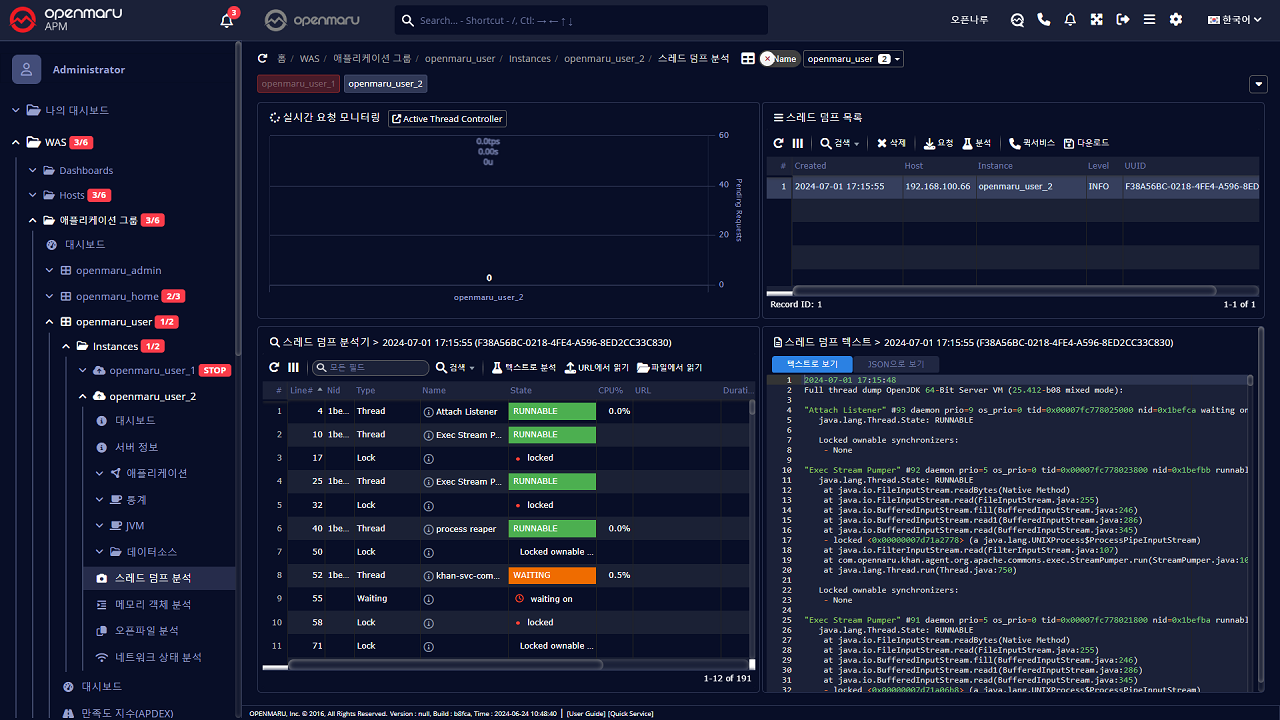1280x720 pixels.
Task: Select the openmaru_user_1 instance tab
Action: pos(298,84)
